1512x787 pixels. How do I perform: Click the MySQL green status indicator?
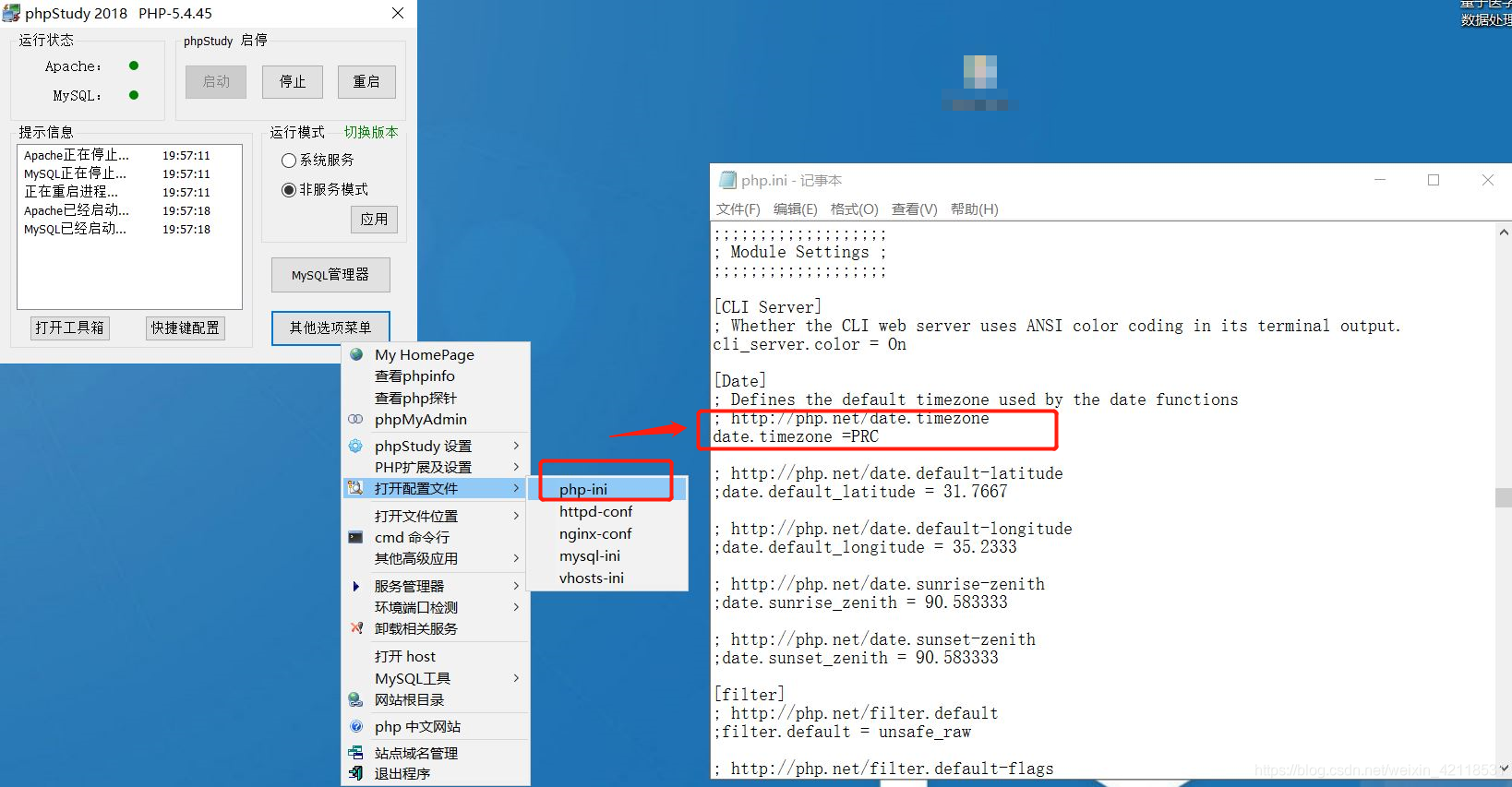tap(134, 95)
